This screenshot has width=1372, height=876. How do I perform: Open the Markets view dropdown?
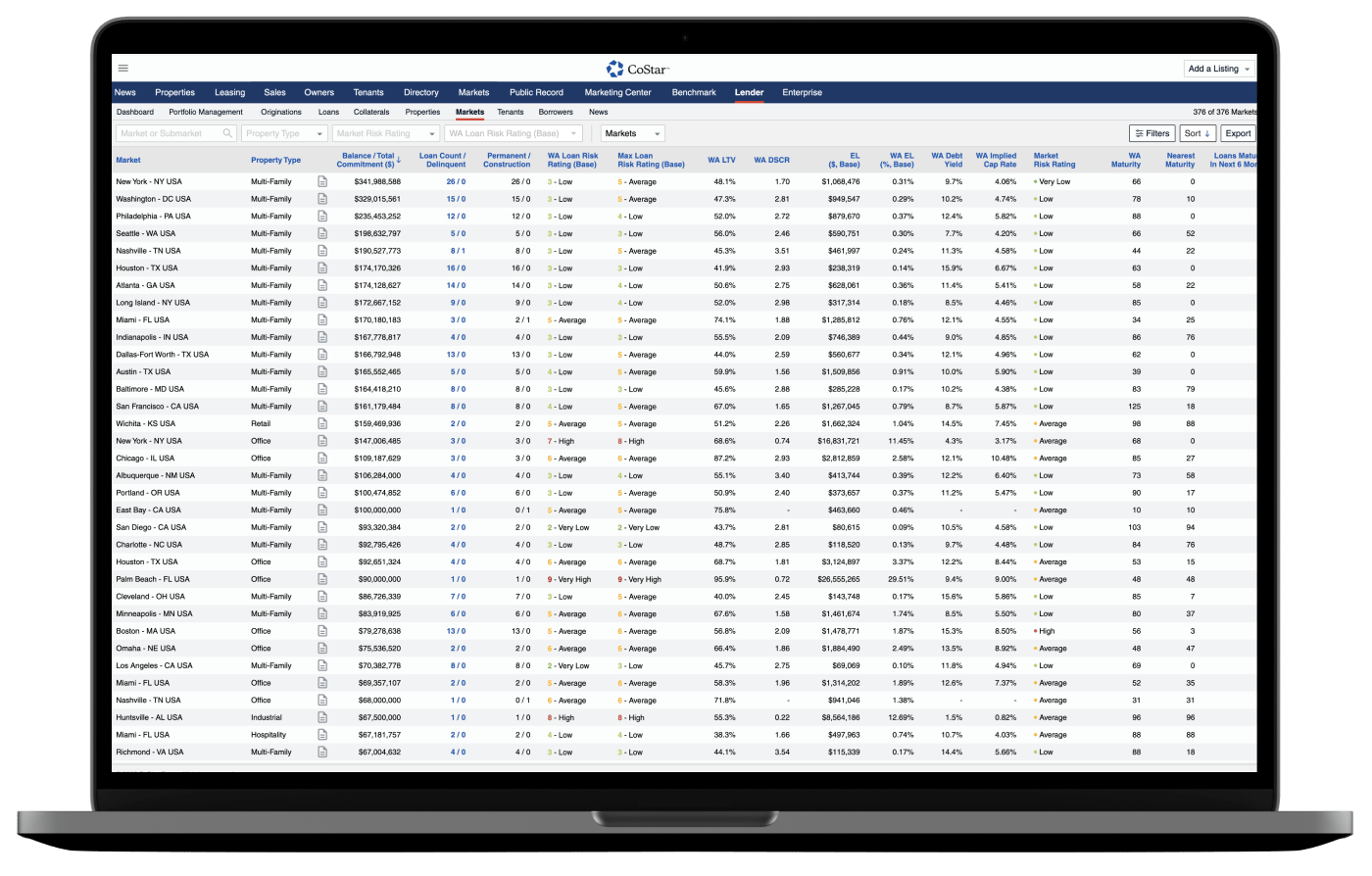coord(632,133)
